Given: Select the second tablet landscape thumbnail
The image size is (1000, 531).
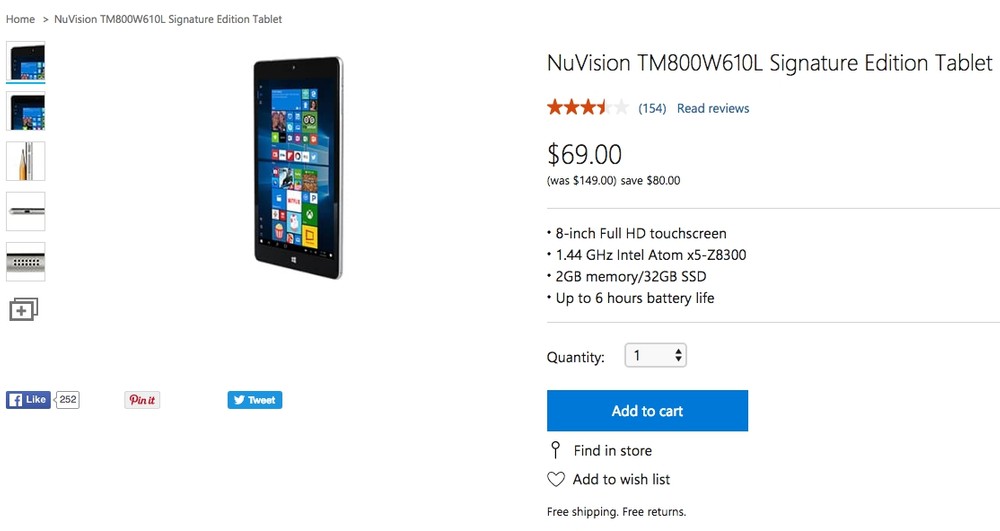Looking at the screenshot, I should 26,111.
